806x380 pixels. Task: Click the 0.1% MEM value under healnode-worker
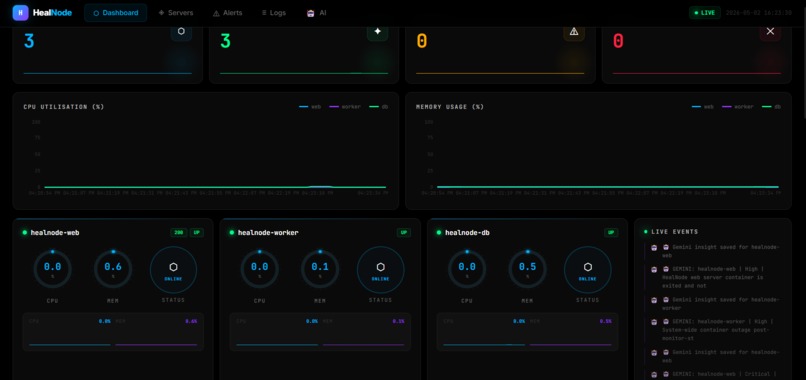click(398, 321)
